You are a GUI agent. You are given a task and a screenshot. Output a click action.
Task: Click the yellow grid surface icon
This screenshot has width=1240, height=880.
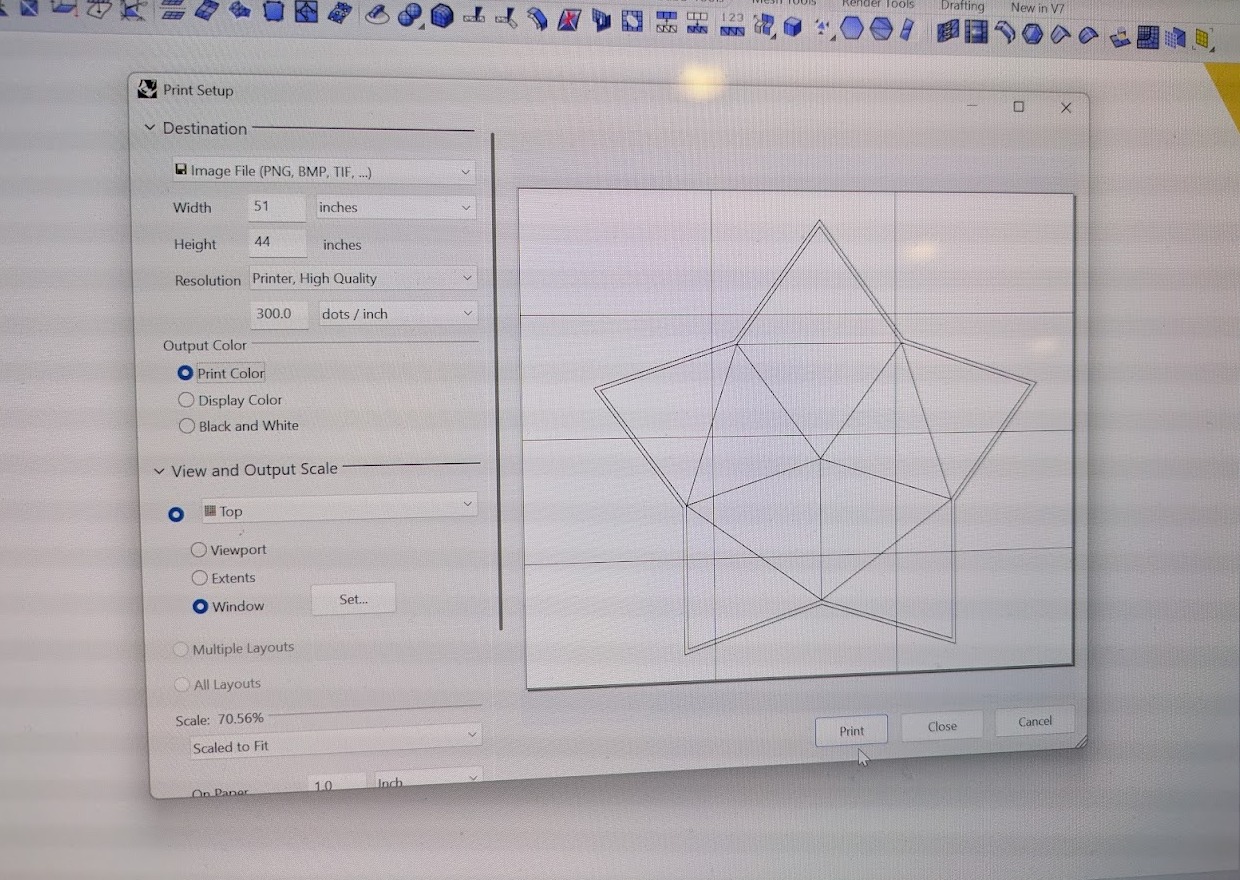point(1204,39)
